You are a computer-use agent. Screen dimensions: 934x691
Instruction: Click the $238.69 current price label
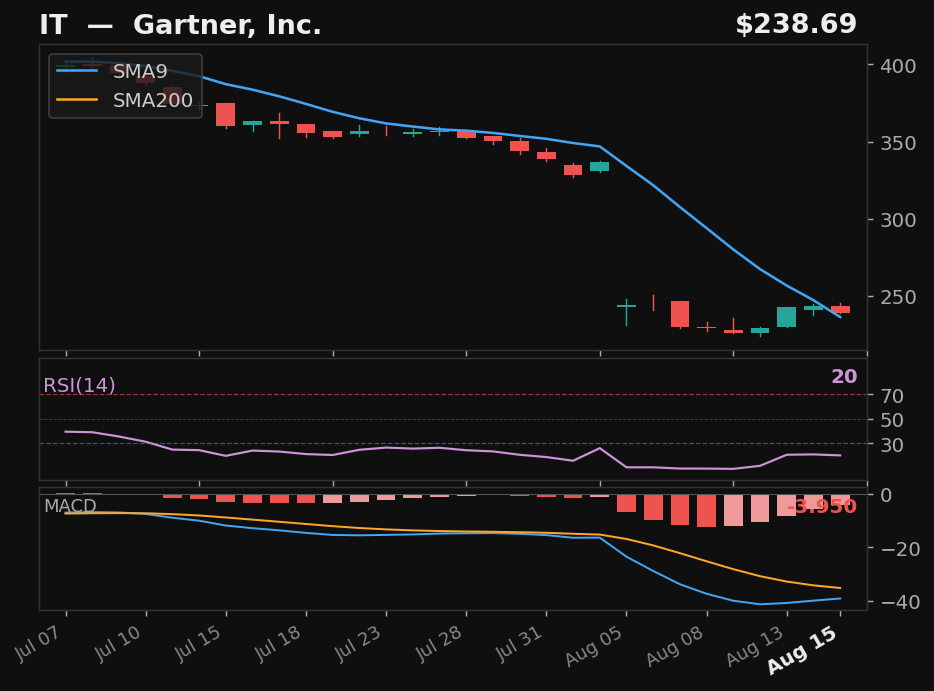796,24
